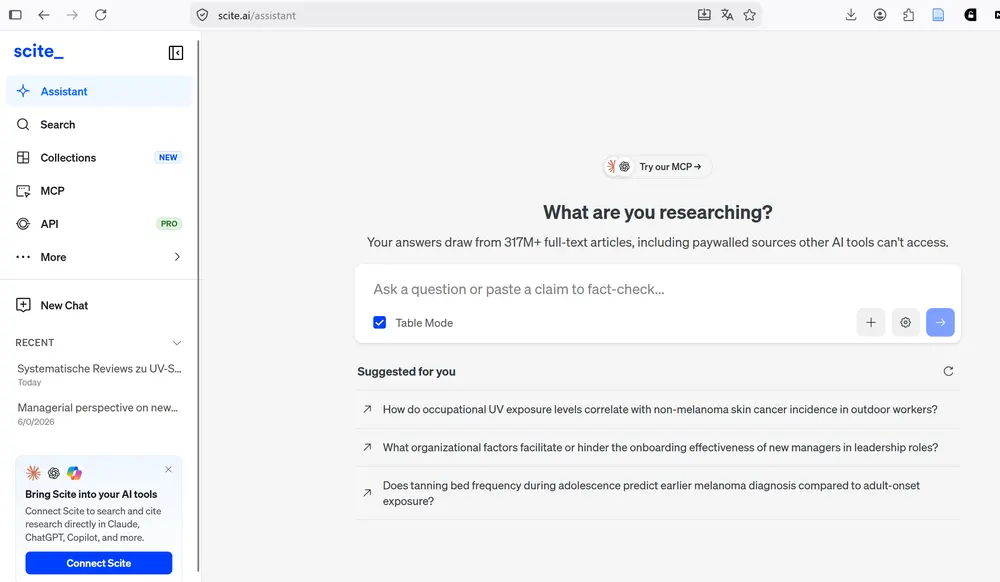Open the browser account profile icon
Screen dimensions: 1000x582
coord(880,15)
